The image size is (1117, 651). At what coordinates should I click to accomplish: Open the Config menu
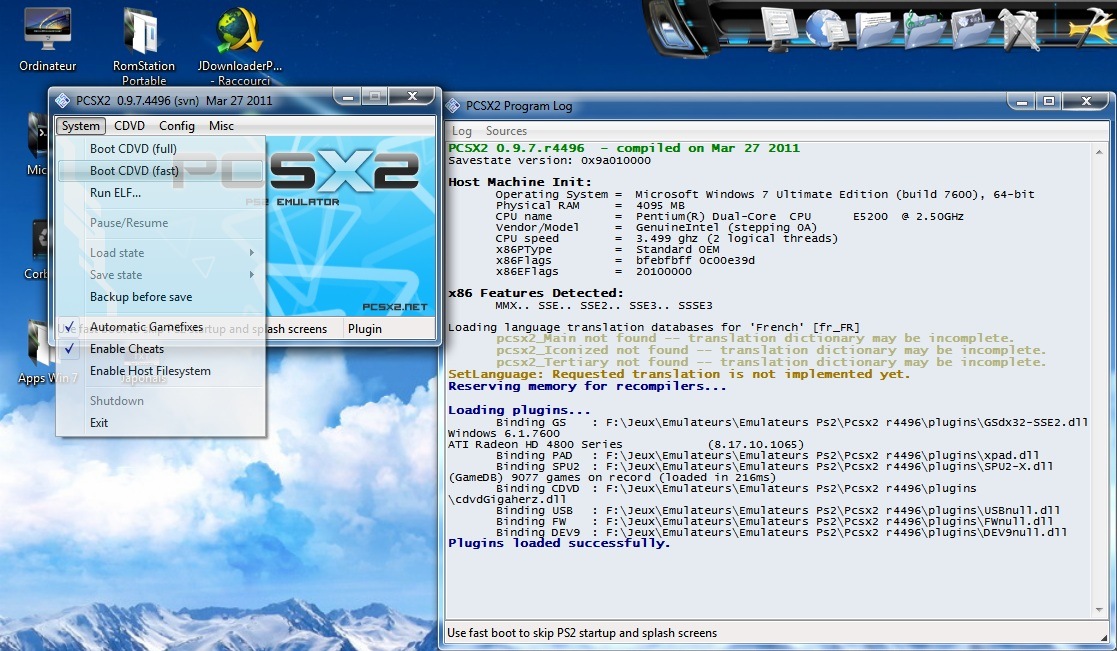point(177,126)
